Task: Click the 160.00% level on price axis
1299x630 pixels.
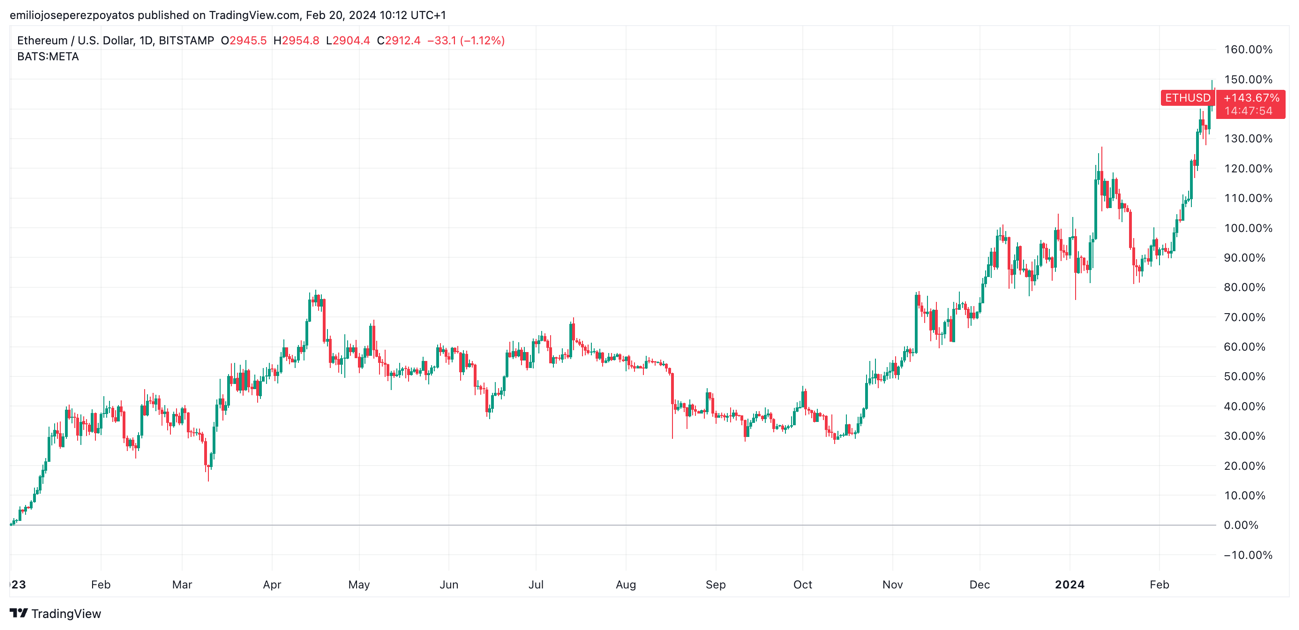Action: (1248, 50)
